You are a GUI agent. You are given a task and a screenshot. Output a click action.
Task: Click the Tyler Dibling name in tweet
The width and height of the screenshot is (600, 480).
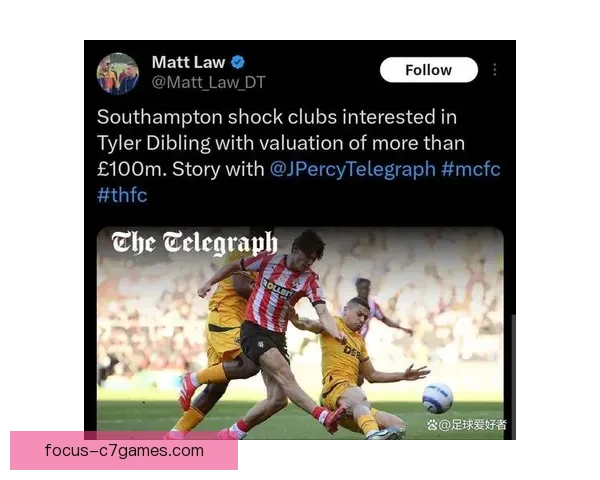click(x=154, y=143)
